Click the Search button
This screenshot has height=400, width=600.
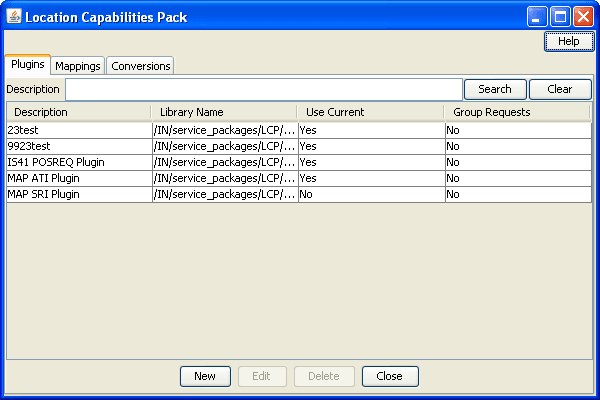[495, 89]
